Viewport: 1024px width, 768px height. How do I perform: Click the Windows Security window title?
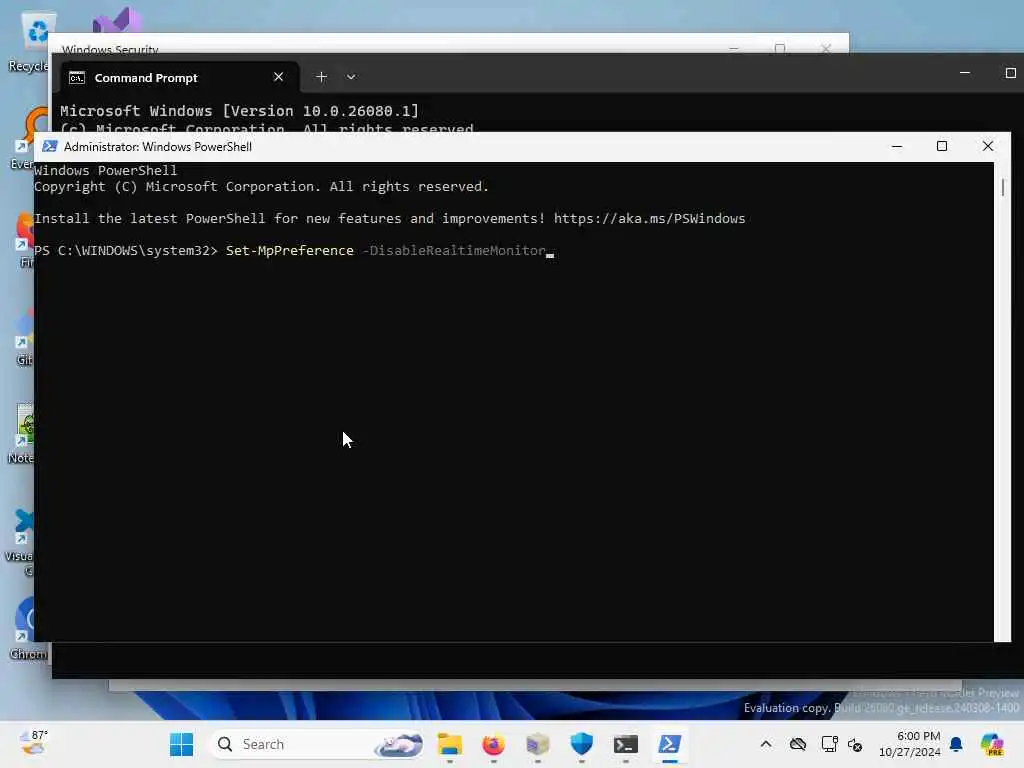(110, 50)
